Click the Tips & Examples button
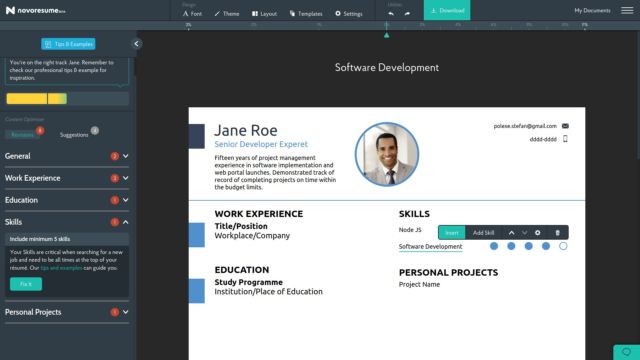This screenshot has height=360, width=640. (x=68, y=44)
